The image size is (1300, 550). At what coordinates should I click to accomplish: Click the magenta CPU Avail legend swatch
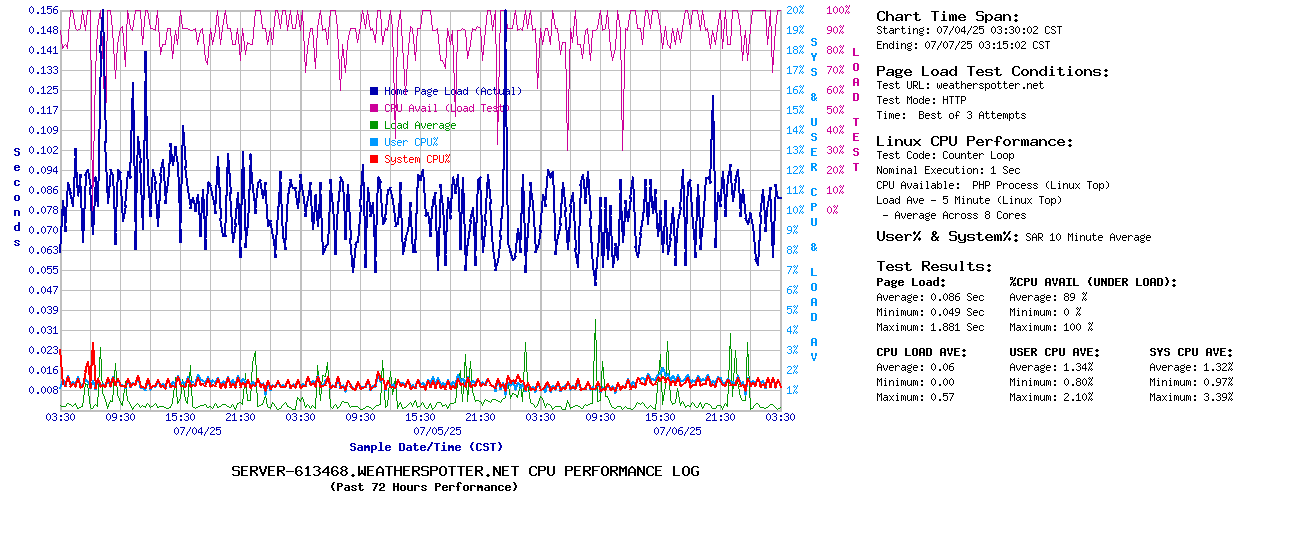[374, 108]
